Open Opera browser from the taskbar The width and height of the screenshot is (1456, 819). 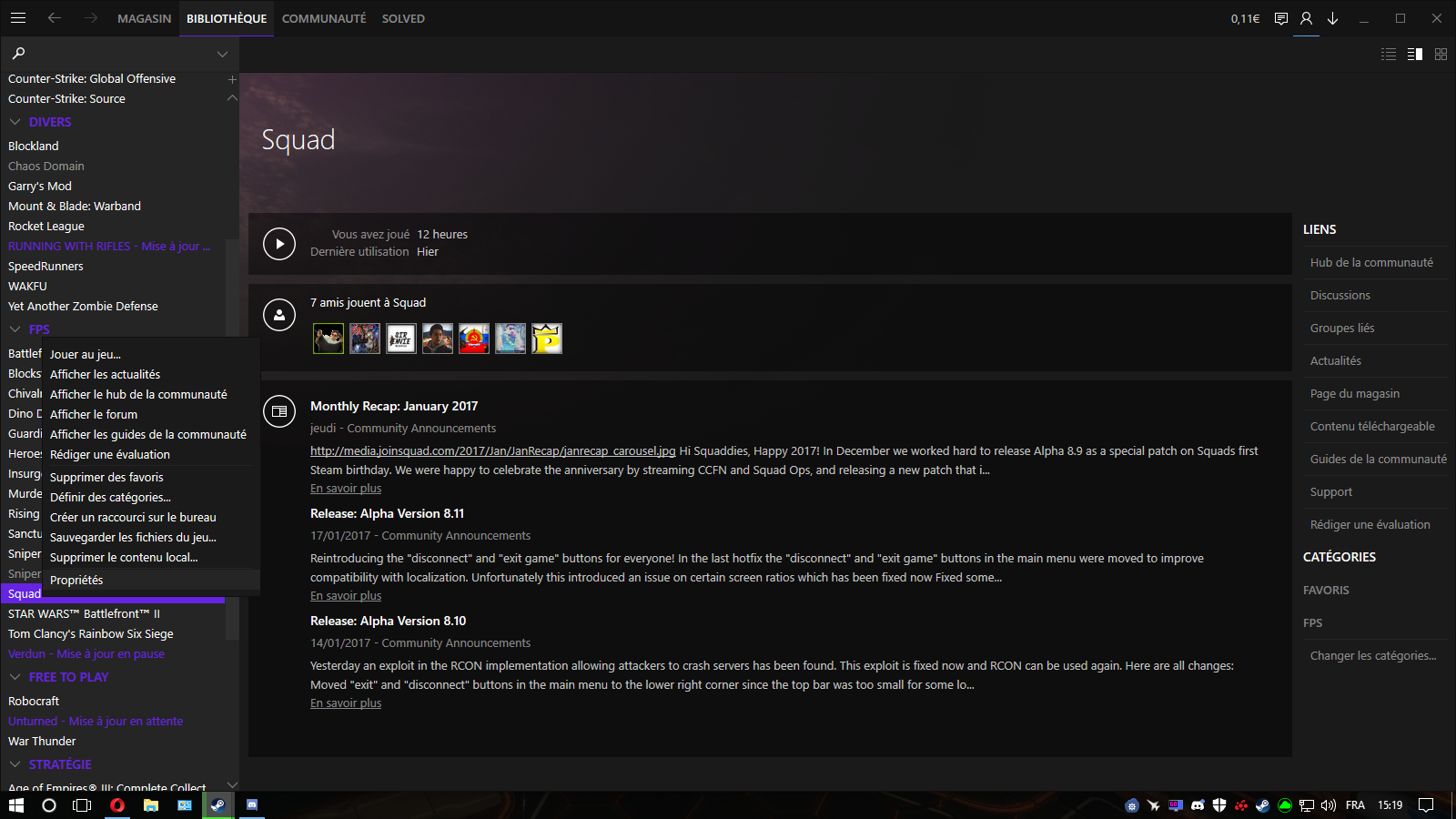(x=117, y=805)
